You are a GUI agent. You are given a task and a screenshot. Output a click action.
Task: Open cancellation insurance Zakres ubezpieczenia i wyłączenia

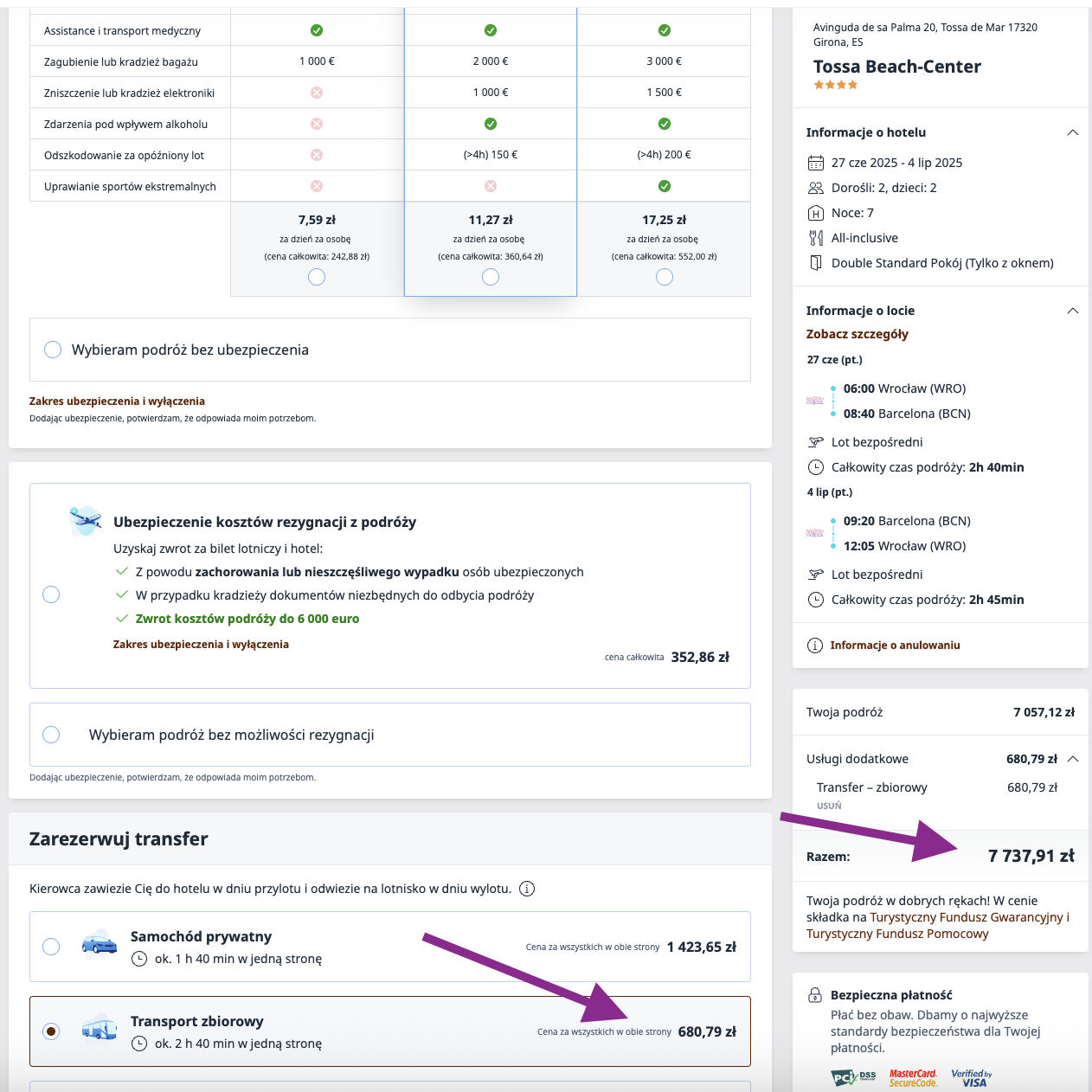(201, 645)
